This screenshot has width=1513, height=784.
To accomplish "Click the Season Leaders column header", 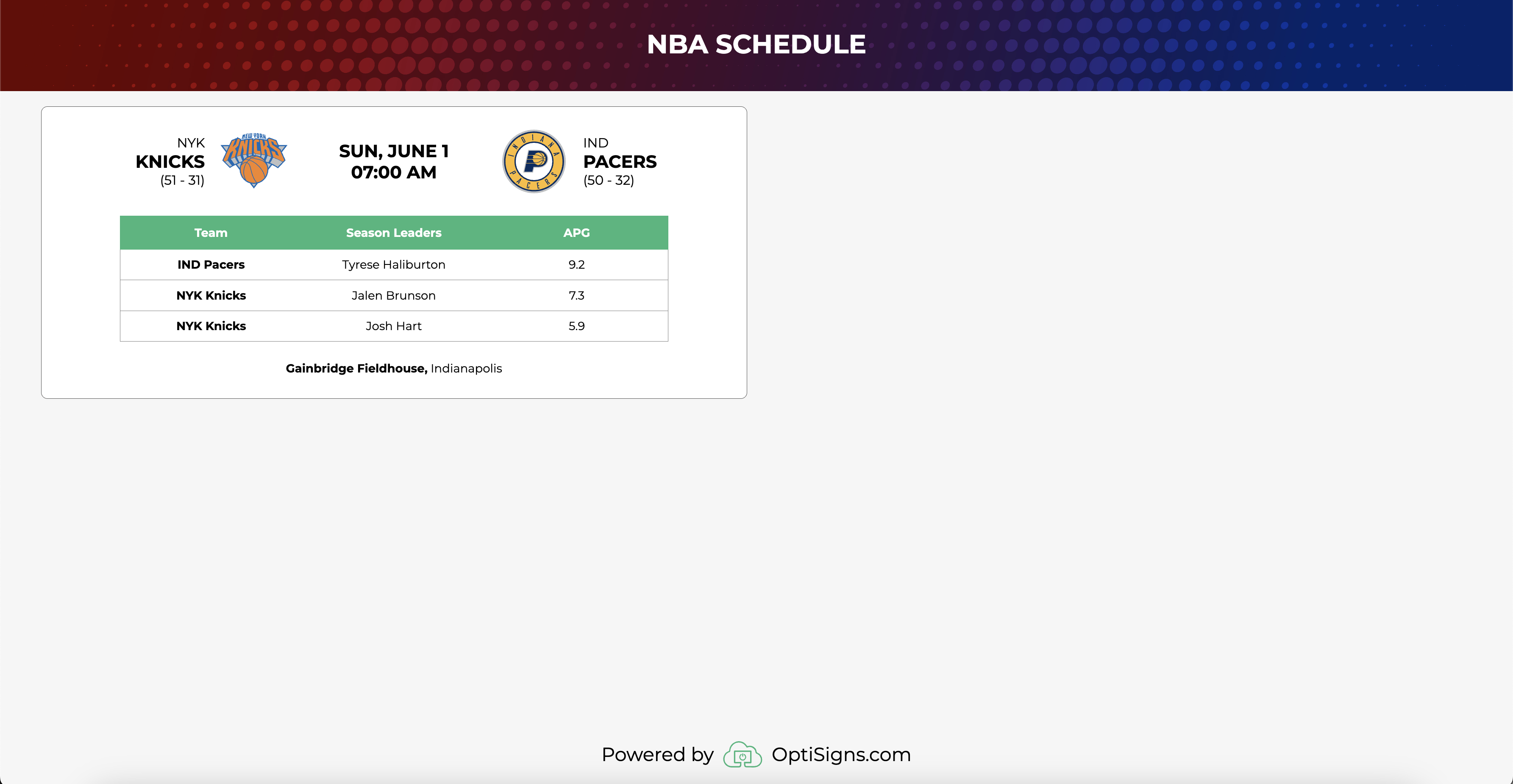I will pyautogui.click(x=394, y=233).
